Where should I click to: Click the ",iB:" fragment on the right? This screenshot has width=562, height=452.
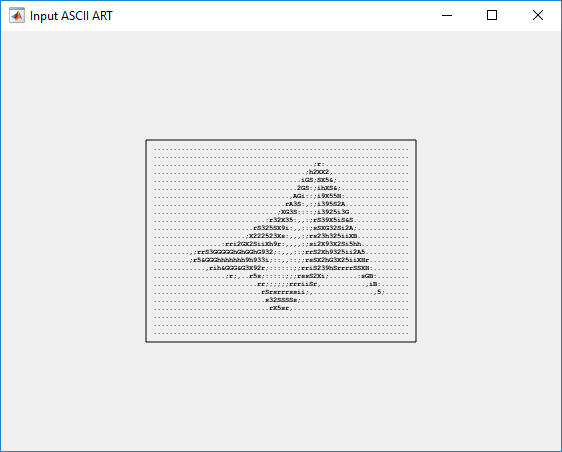click(x=373, y=284)
